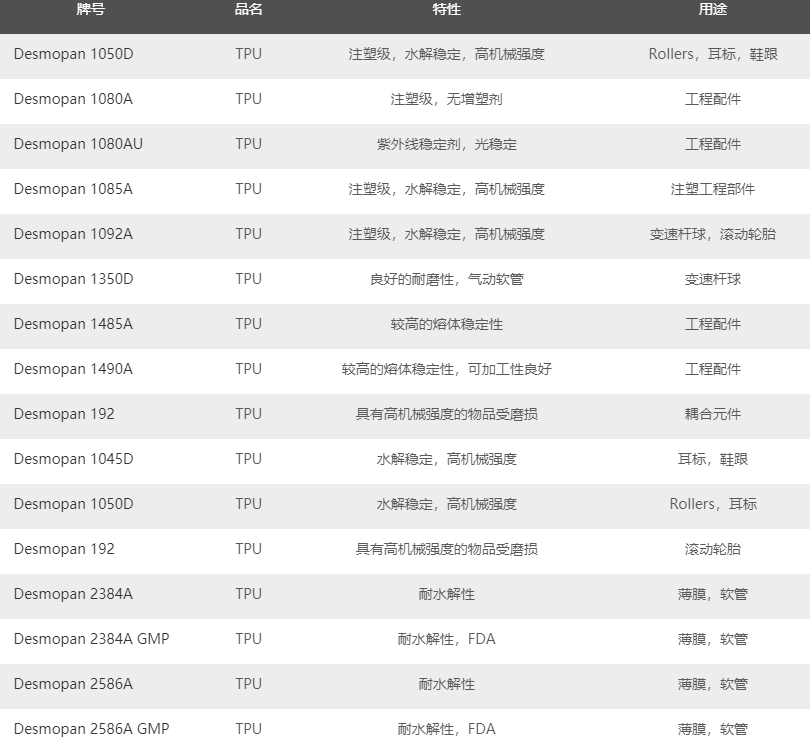Select the Desmopan 1080AU grade cell
Image resolution: width=810 pixels, height=747 pixels.
(x=78, y=144)
